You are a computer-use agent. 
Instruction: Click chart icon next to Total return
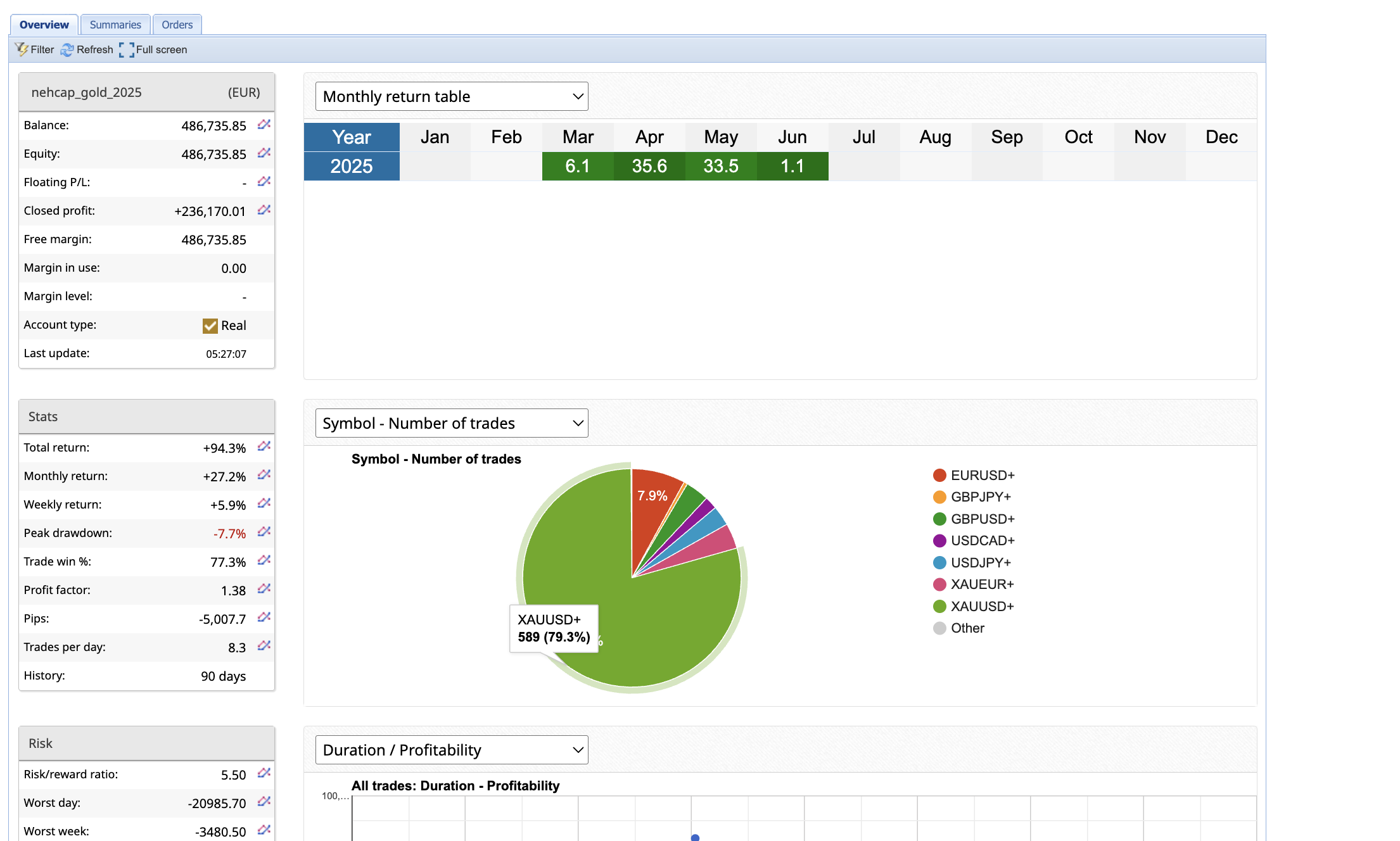coord(264,447)
